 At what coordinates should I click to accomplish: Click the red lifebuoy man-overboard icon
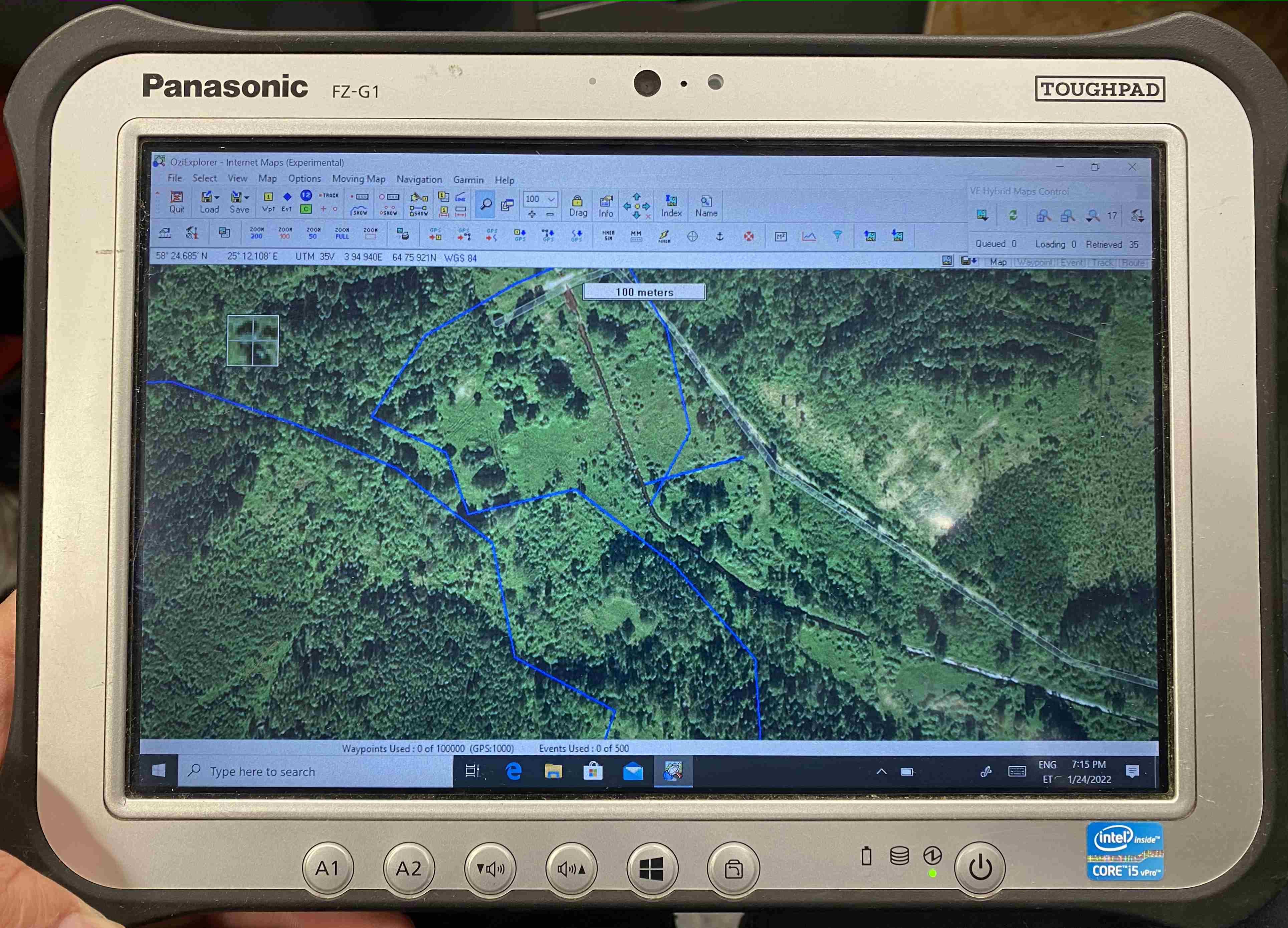[749, 236]
